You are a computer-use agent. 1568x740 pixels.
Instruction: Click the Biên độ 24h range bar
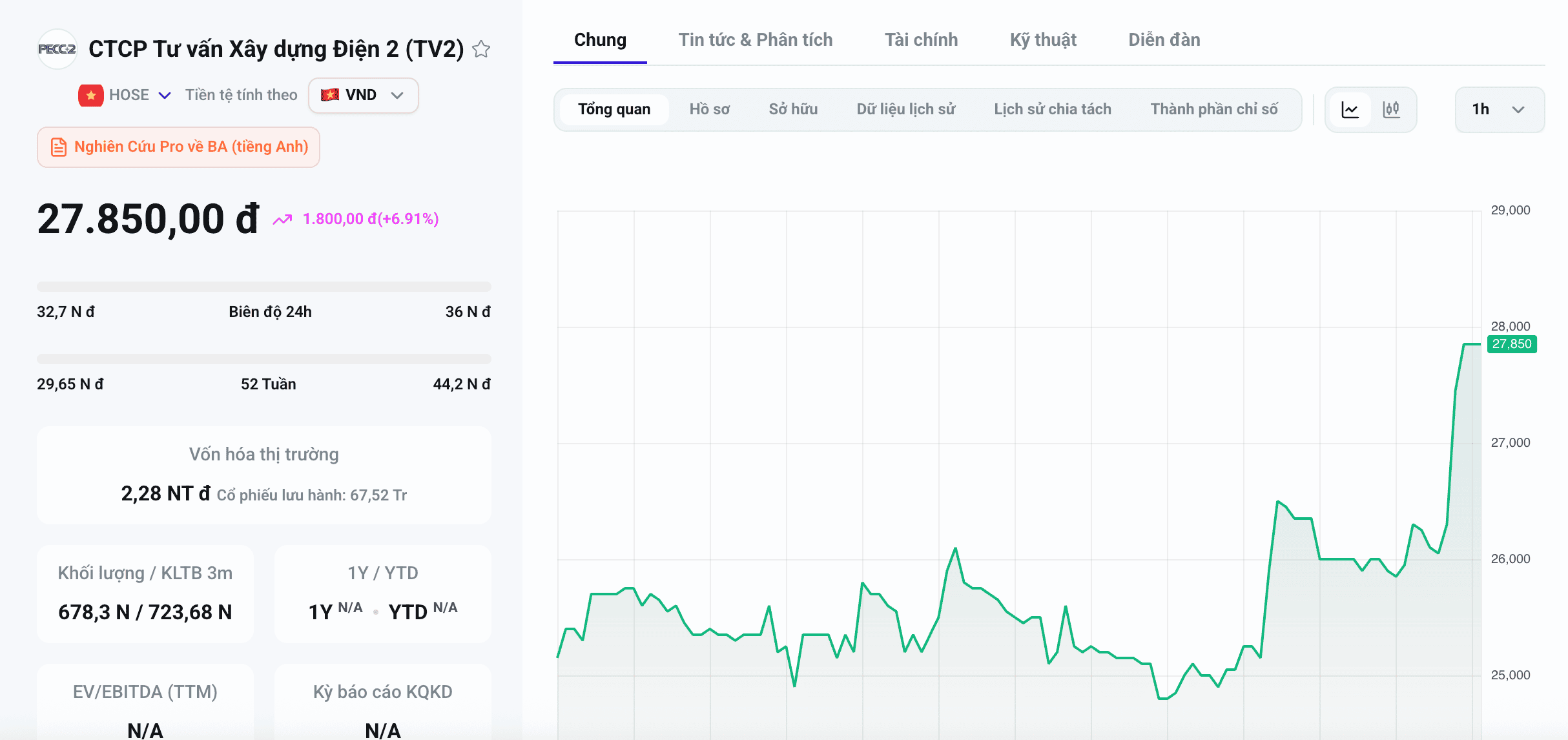click(x=264, y=287)
